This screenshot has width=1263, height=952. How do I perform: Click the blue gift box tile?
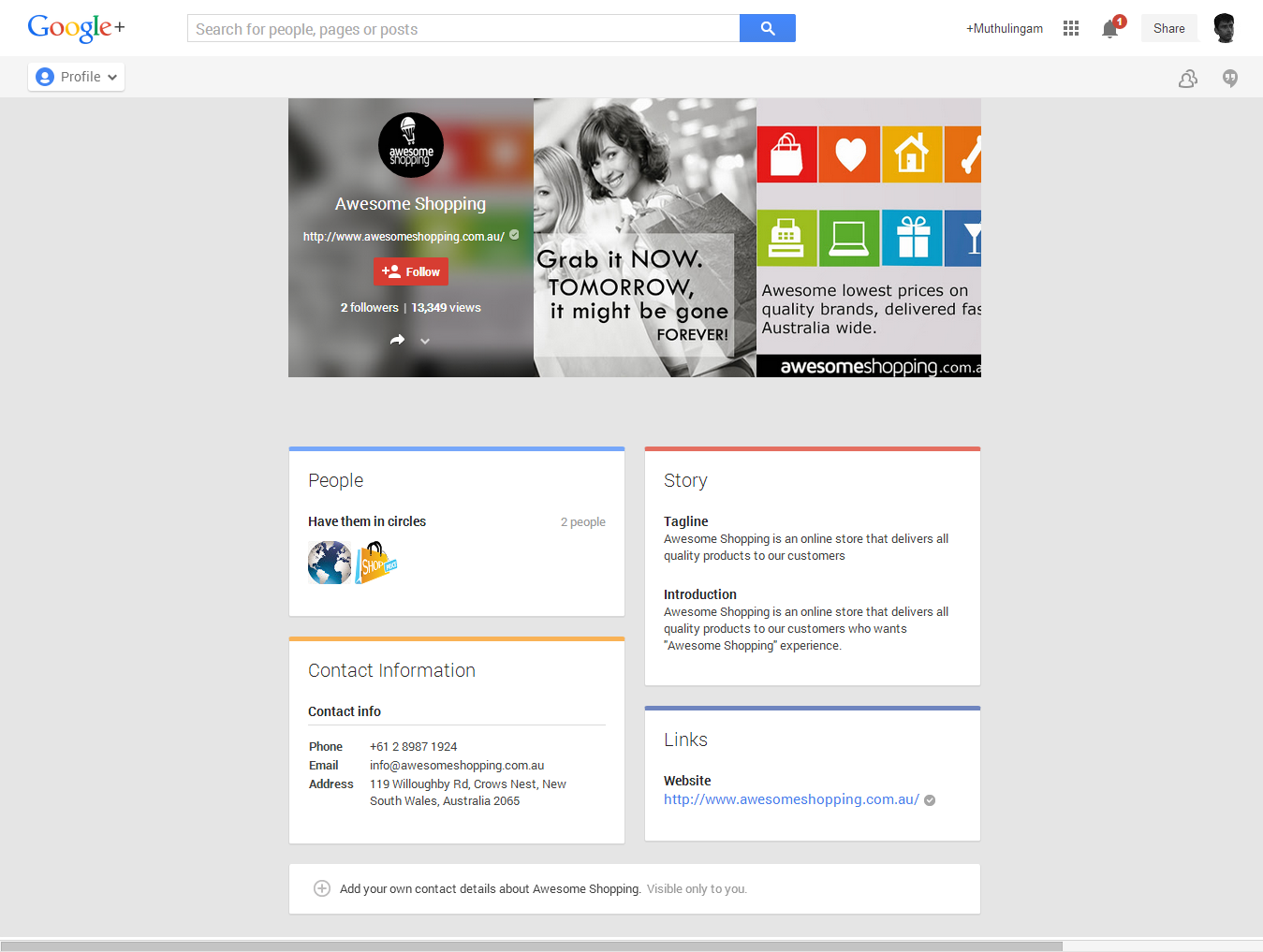912,238
